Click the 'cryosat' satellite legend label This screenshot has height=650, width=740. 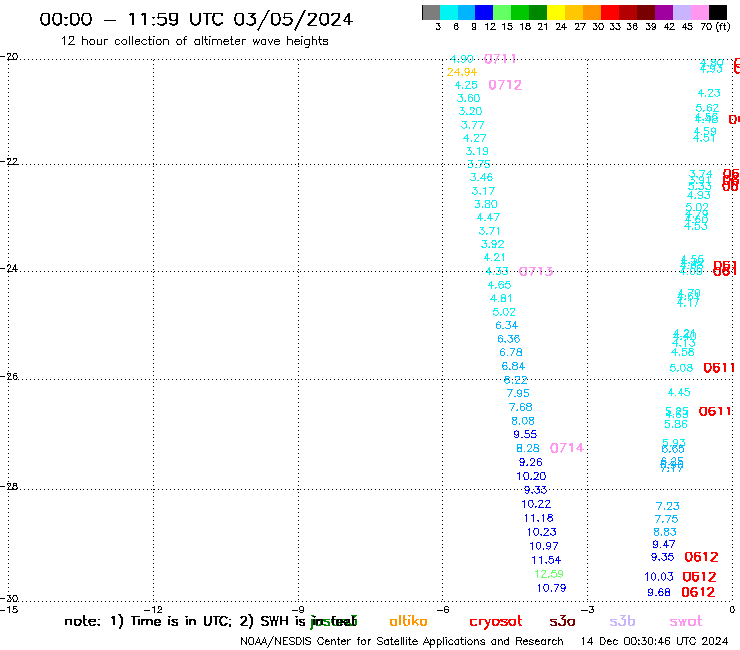[496, 622]
